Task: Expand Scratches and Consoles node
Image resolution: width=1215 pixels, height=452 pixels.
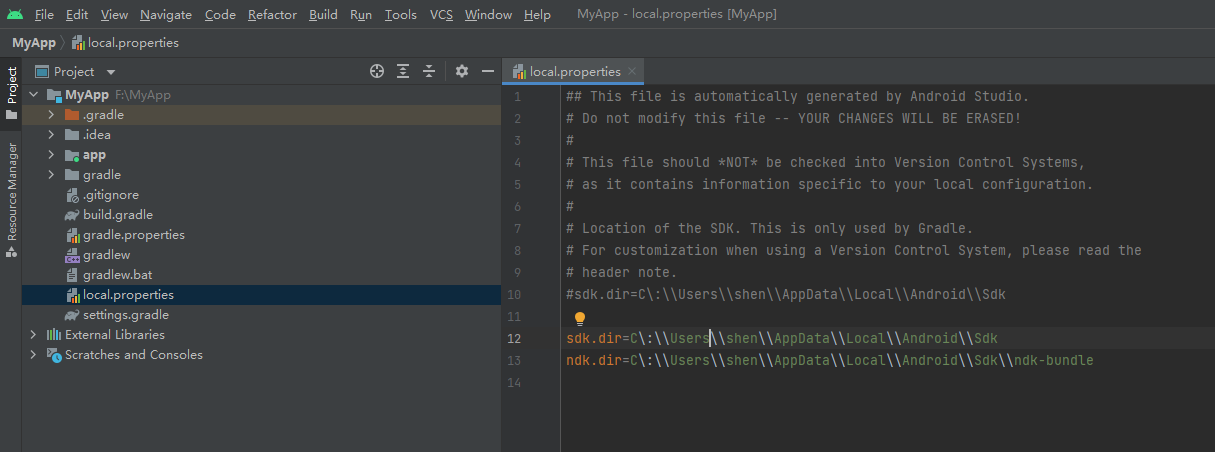Action: [x=34, y=355]
